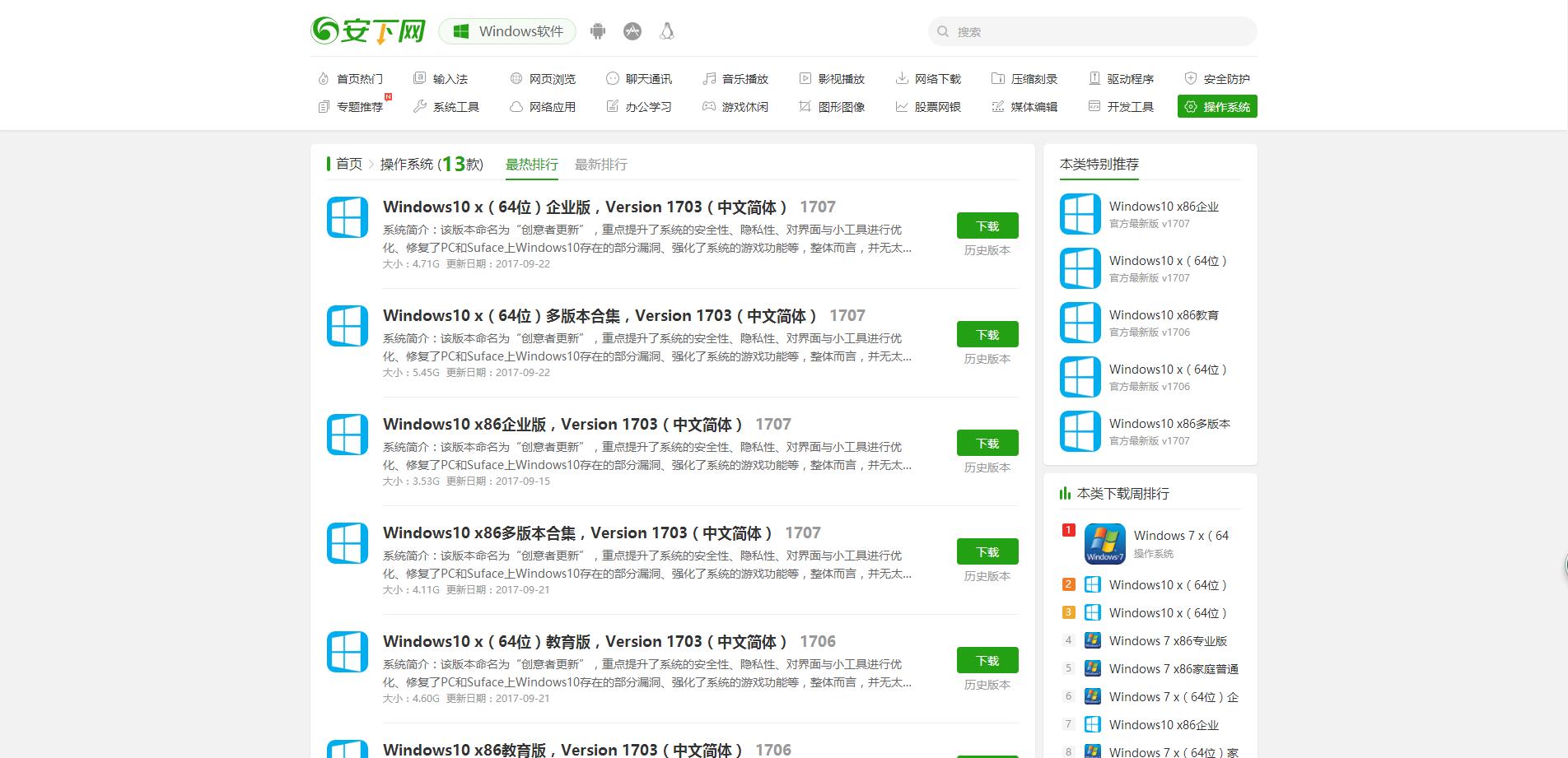Image resolution: width=1568 pixels, height=758 pixels.
Task: Open 音乐播放 category
Action: tap(735, 79)
